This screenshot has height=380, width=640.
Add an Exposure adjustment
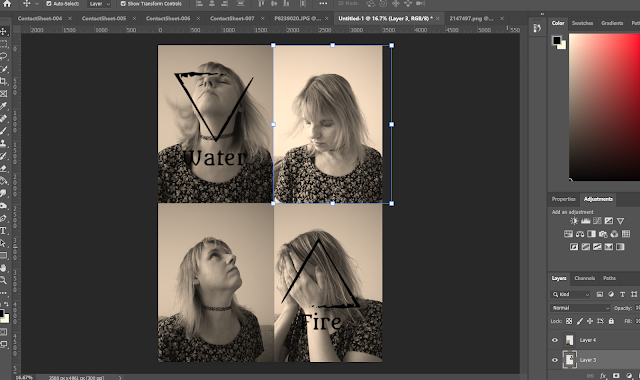pyautogui.click(x=609, y=221)
